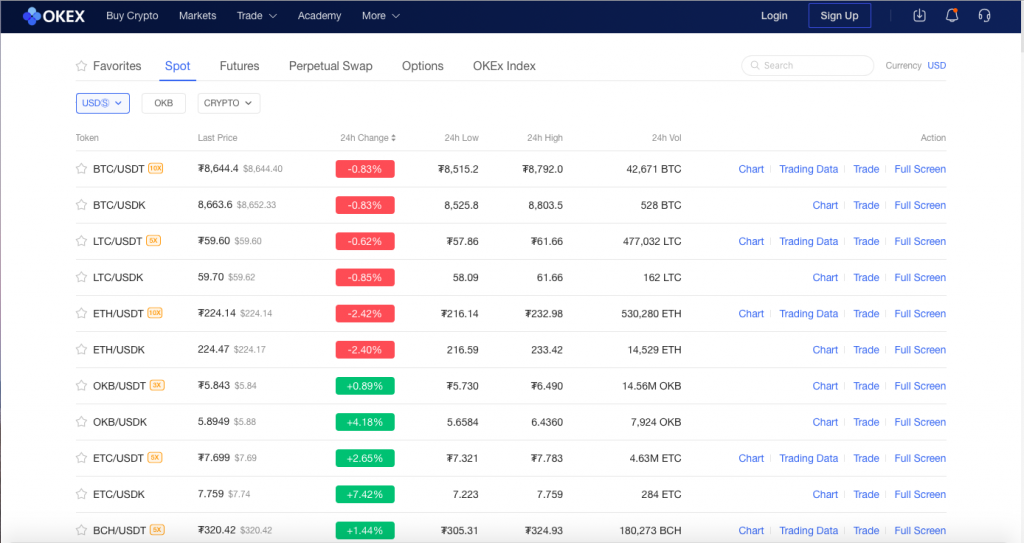Click the 10X badge on BTC/USDT

pos(155,169)
